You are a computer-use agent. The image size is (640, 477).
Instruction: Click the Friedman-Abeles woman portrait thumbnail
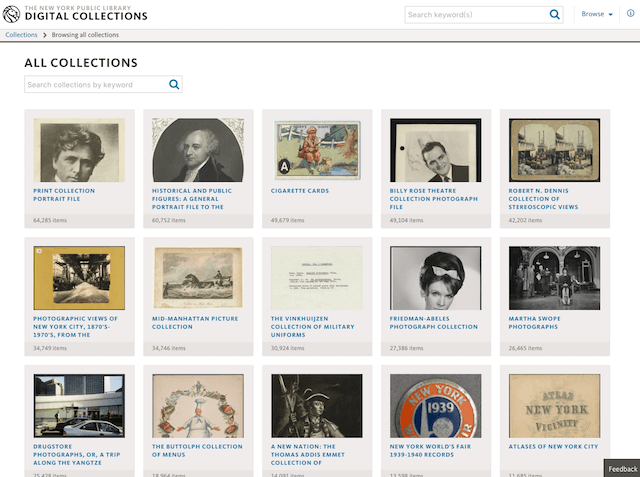pos(436,278)
